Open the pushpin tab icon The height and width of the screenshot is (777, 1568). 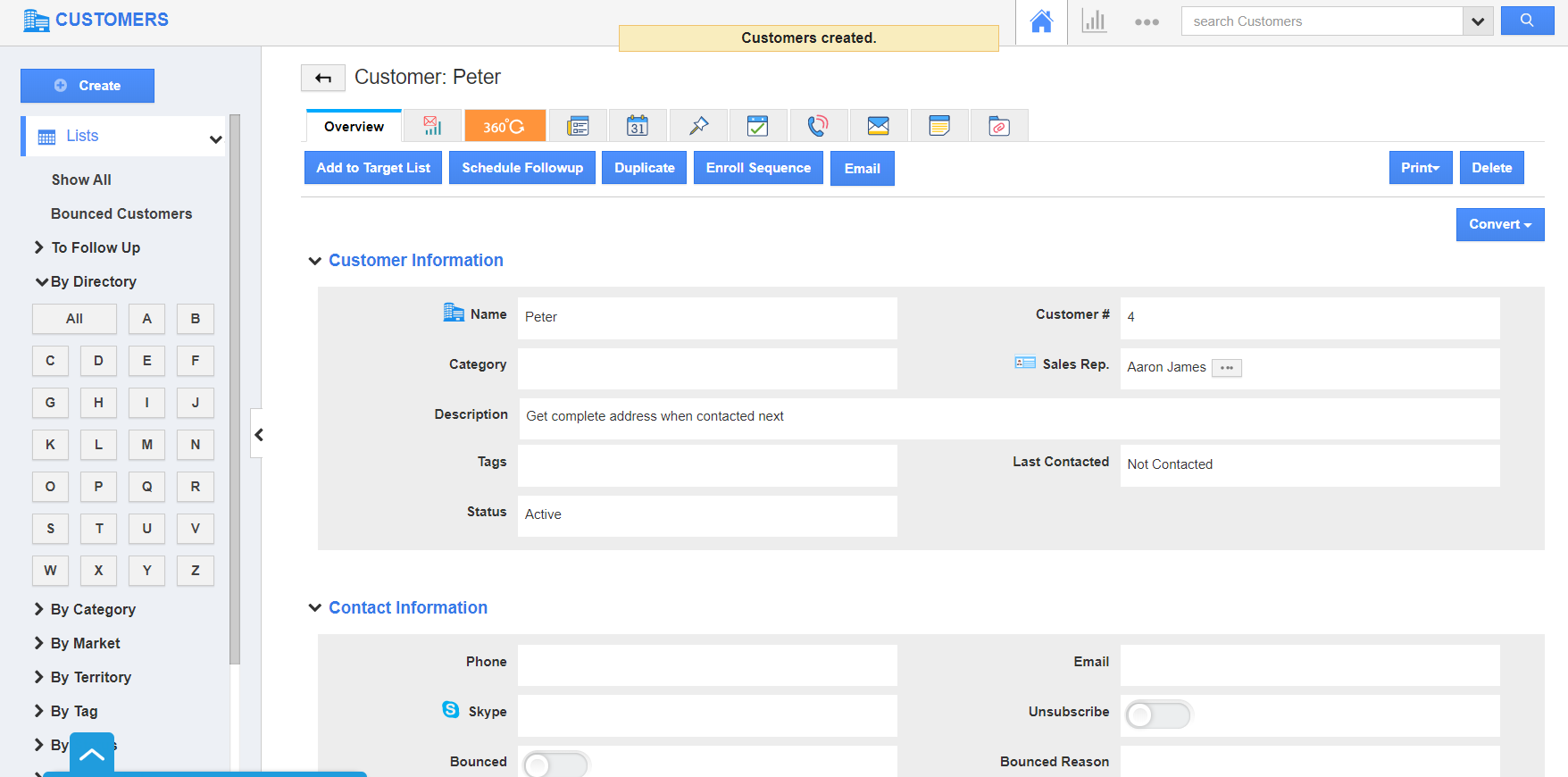pos(698,126)
